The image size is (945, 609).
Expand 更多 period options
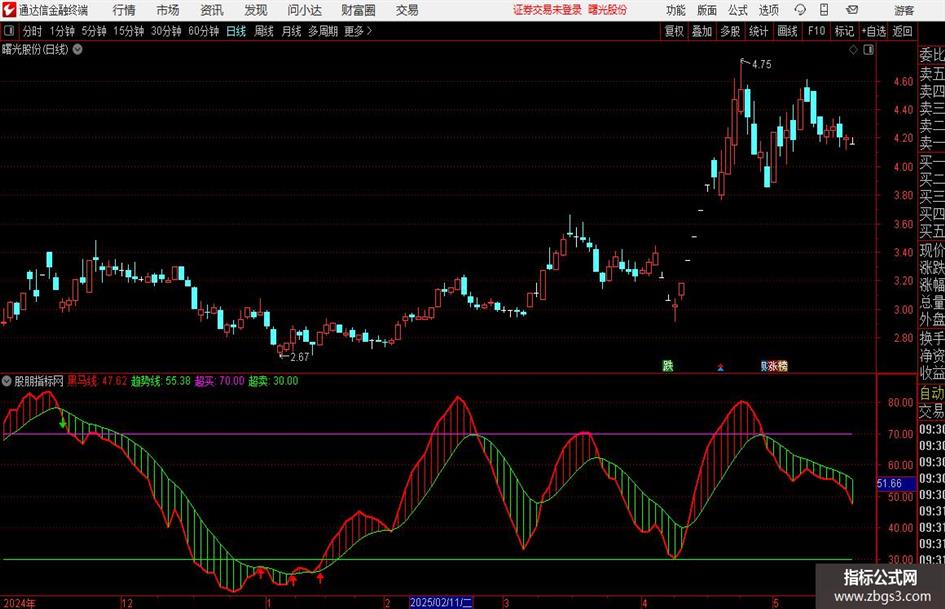pyautogui.click(x=358, y=31)
